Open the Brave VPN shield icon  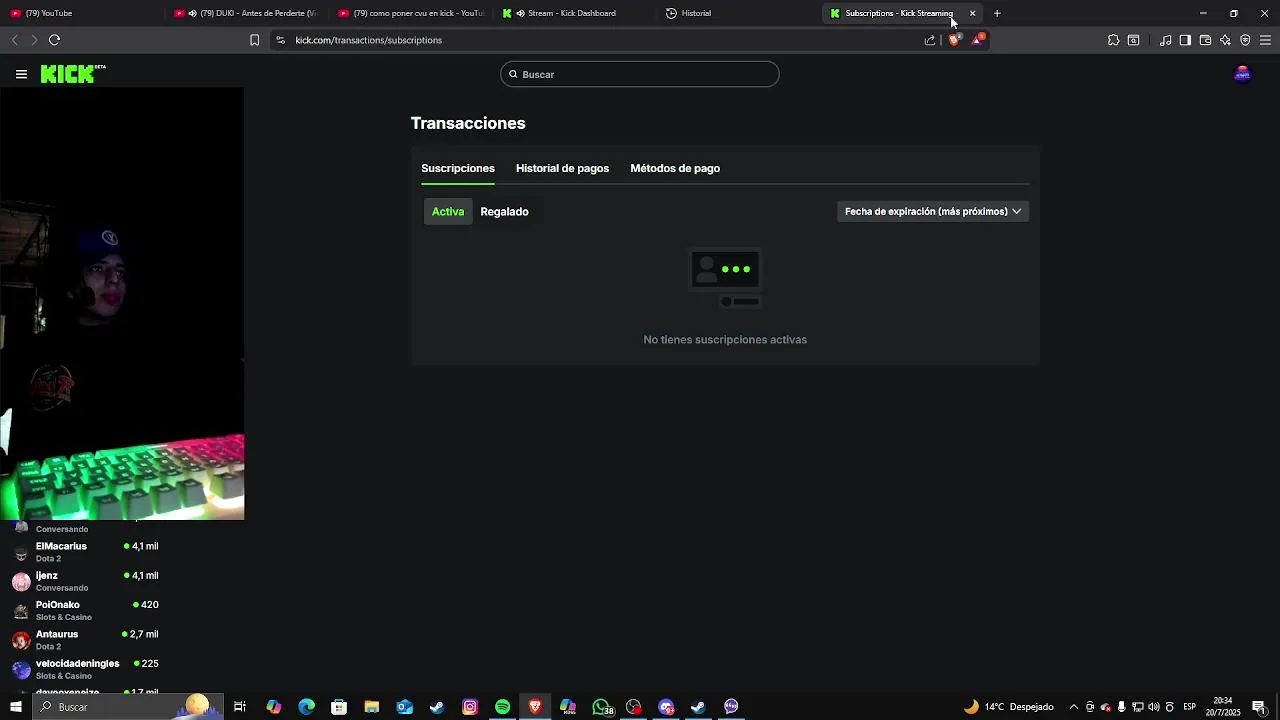pos(1245,40)
